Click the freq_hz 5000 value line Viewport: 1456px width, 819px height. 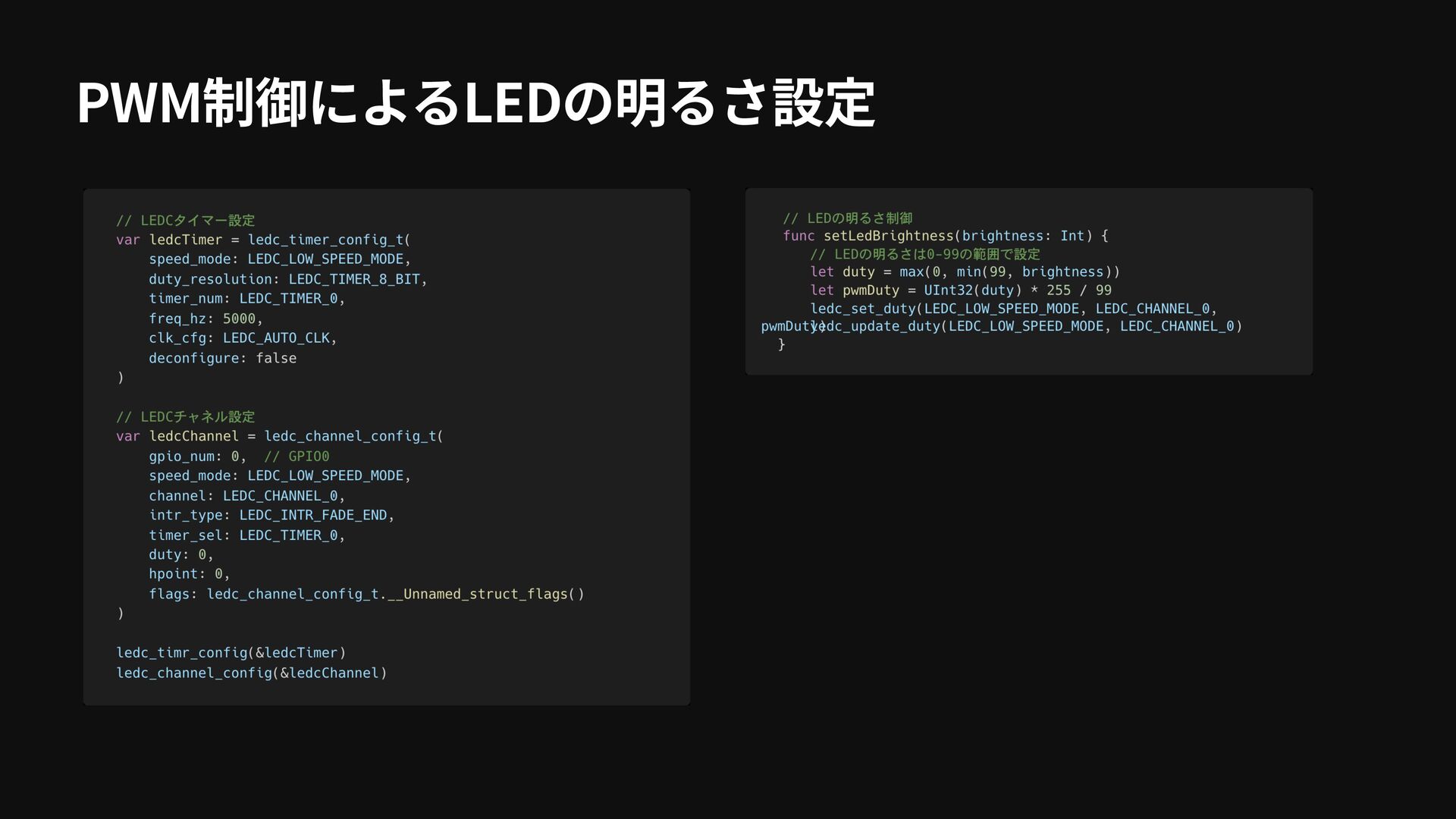tap(205, 318)
